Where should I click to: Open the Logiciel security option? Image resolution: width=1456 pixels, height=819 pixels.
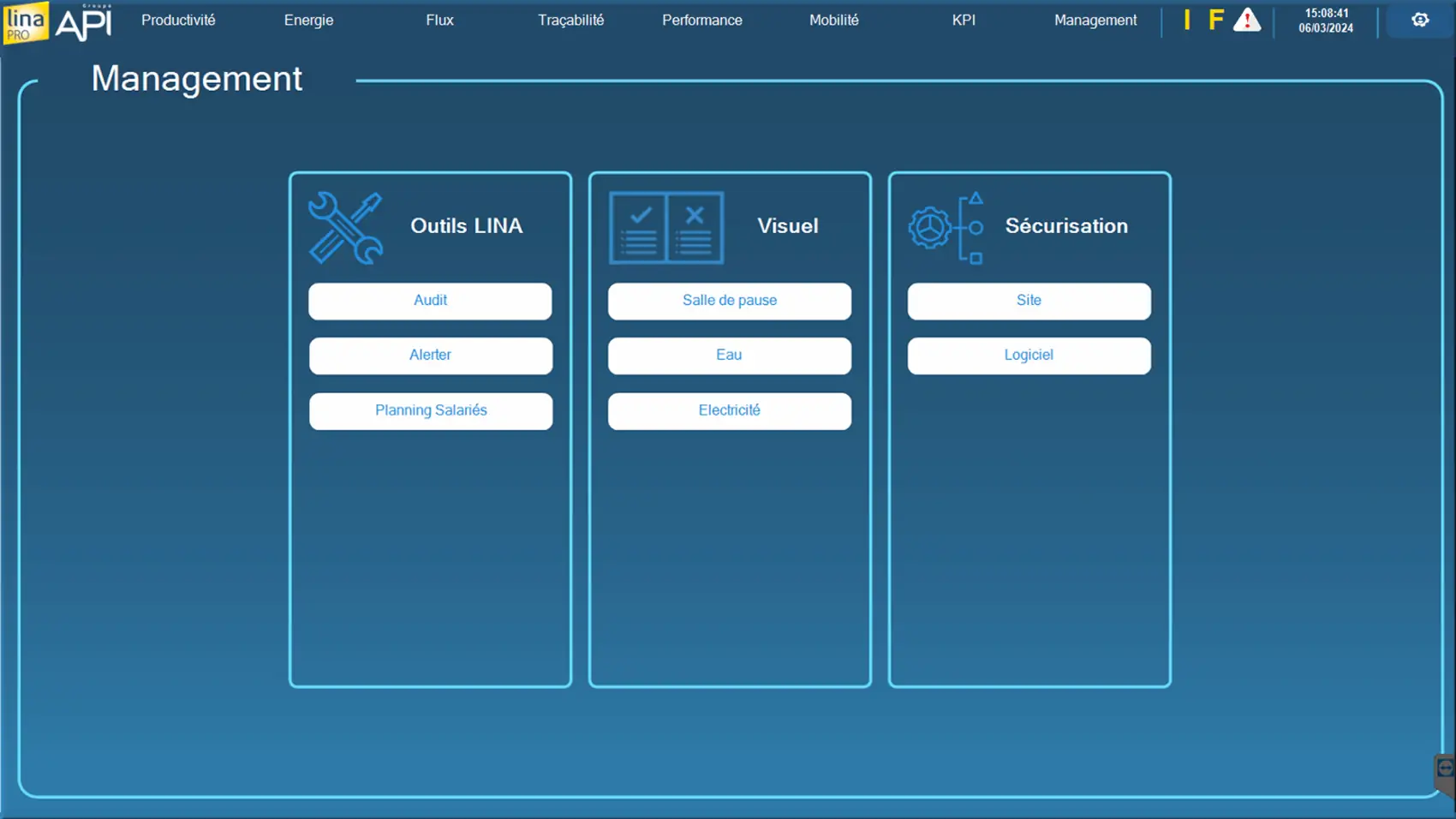click(x=1029, y=356)
